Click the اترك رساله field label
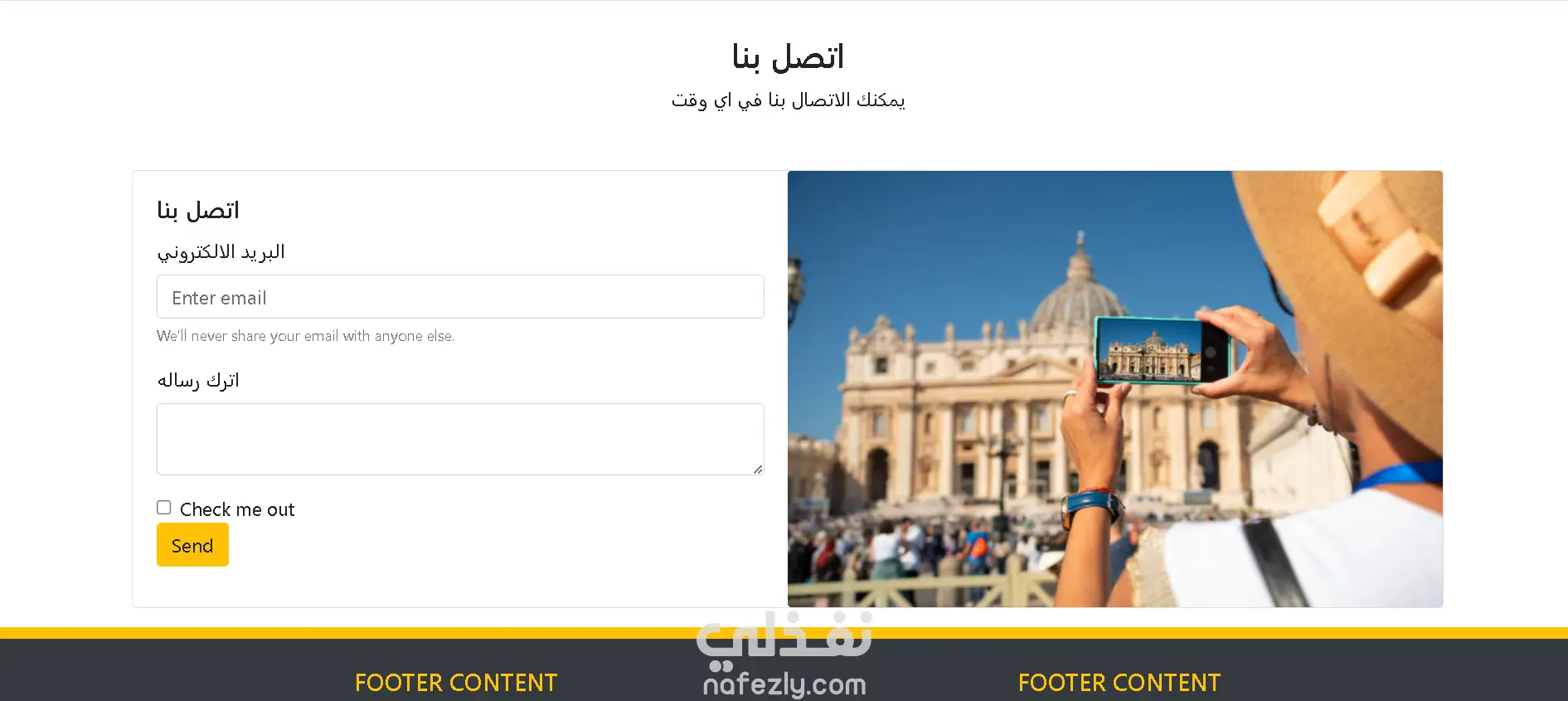The image size is (1568, 701). coord(198,380)
